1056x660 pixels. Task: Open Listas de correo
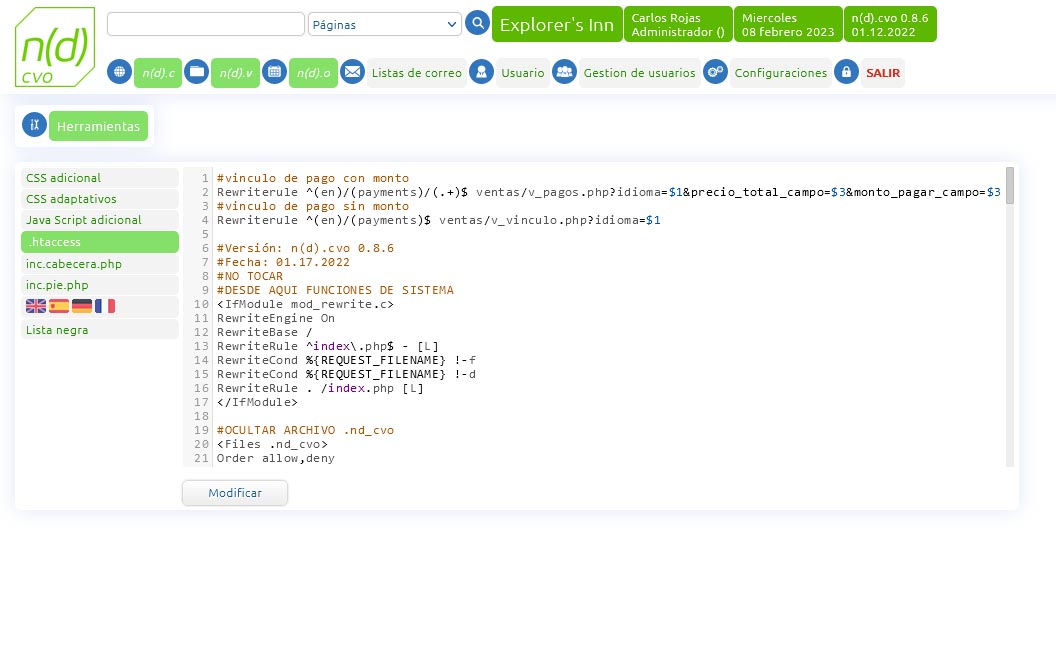pos(417,73)
